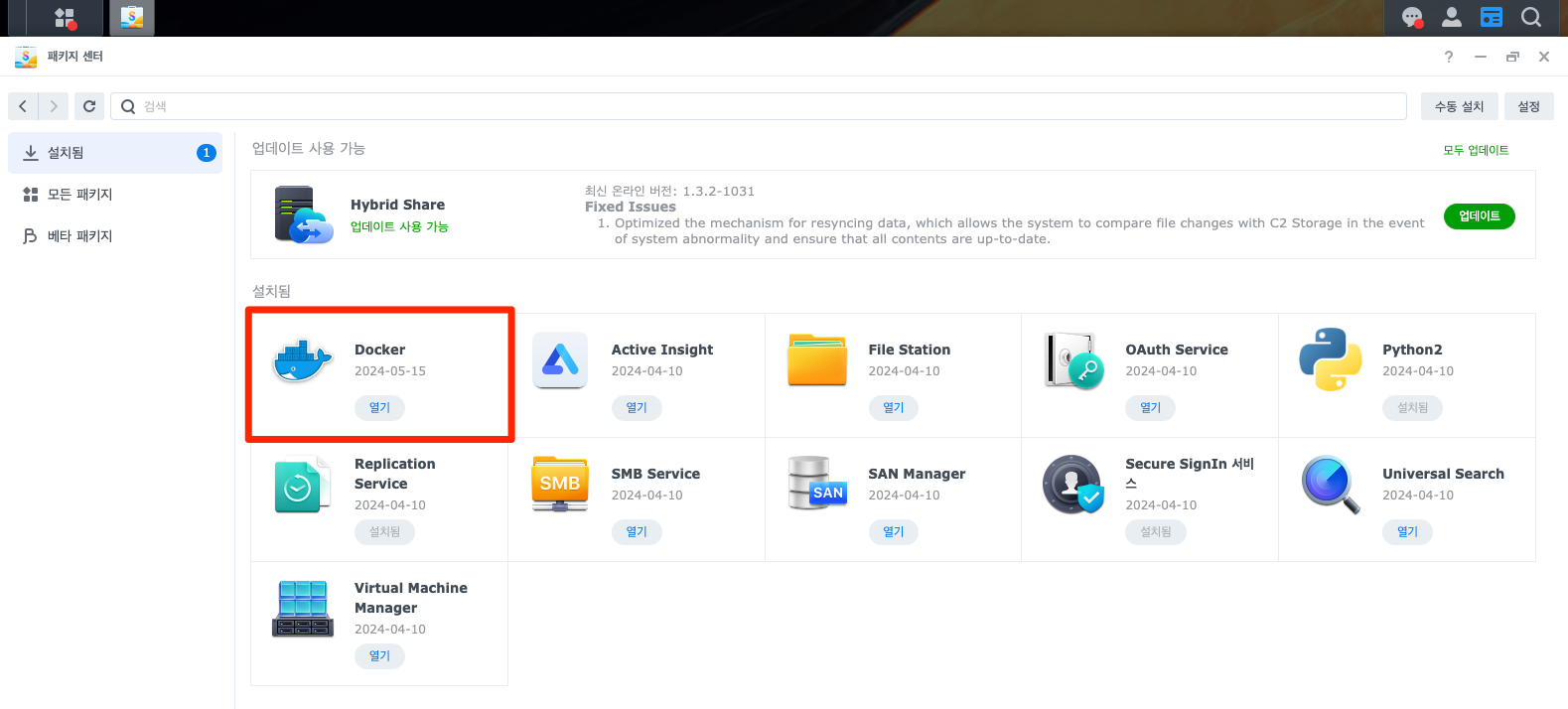This screenshot has width=1568, height=709.
Task: Click the Secure SignIn 서비스 package name
Action: pyautogui.click(x=1190, y=474)
